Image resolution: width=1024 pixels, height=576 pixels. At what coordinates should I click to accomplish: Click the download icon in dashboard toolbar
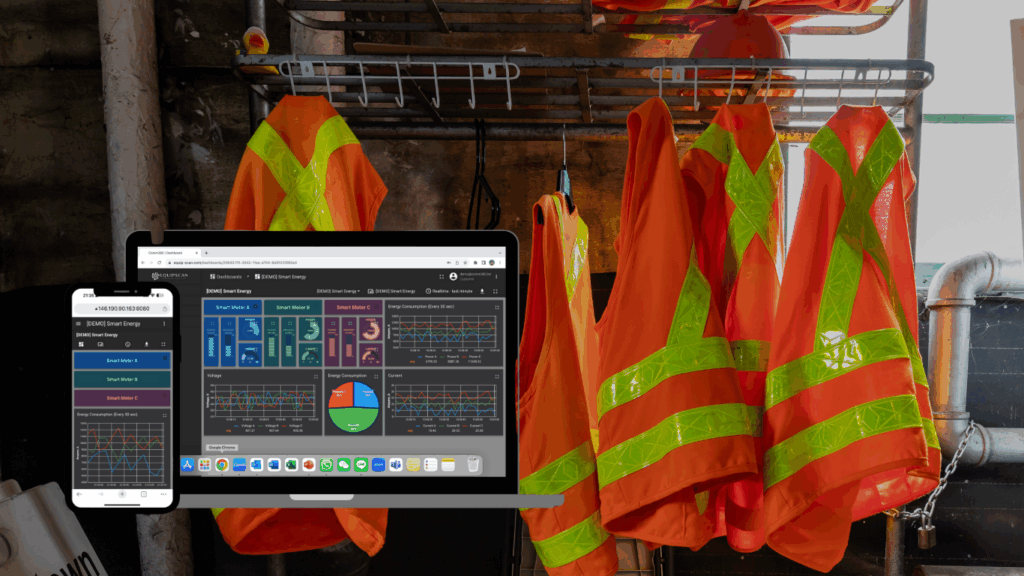coord(482,291)
